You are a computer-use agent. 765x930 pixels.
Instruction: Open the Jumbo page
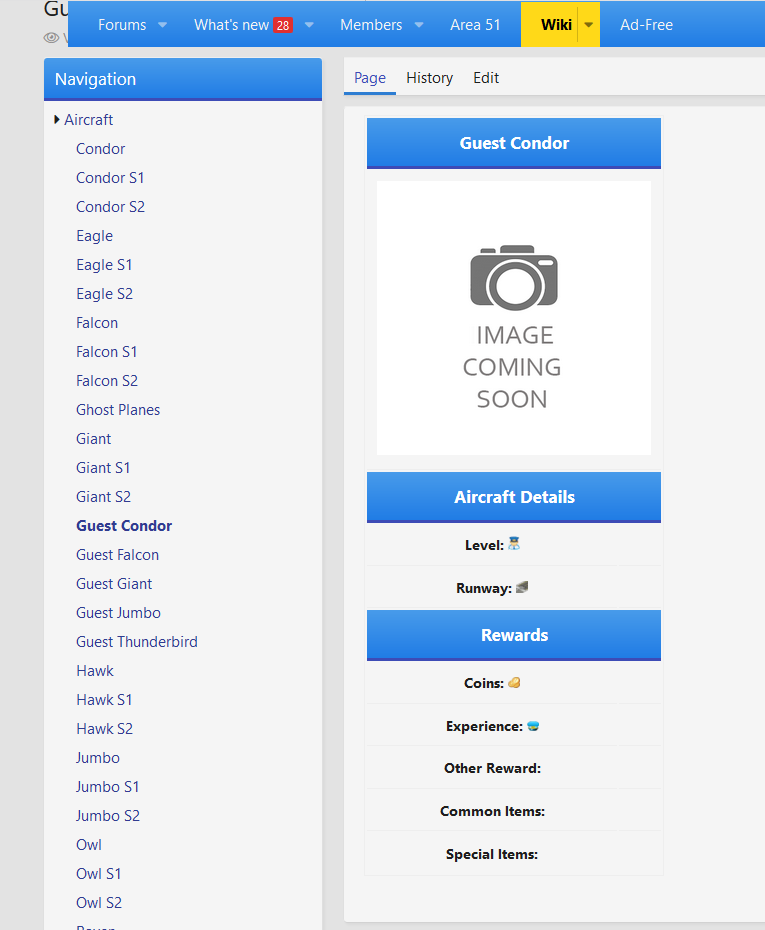click(98, 758)
